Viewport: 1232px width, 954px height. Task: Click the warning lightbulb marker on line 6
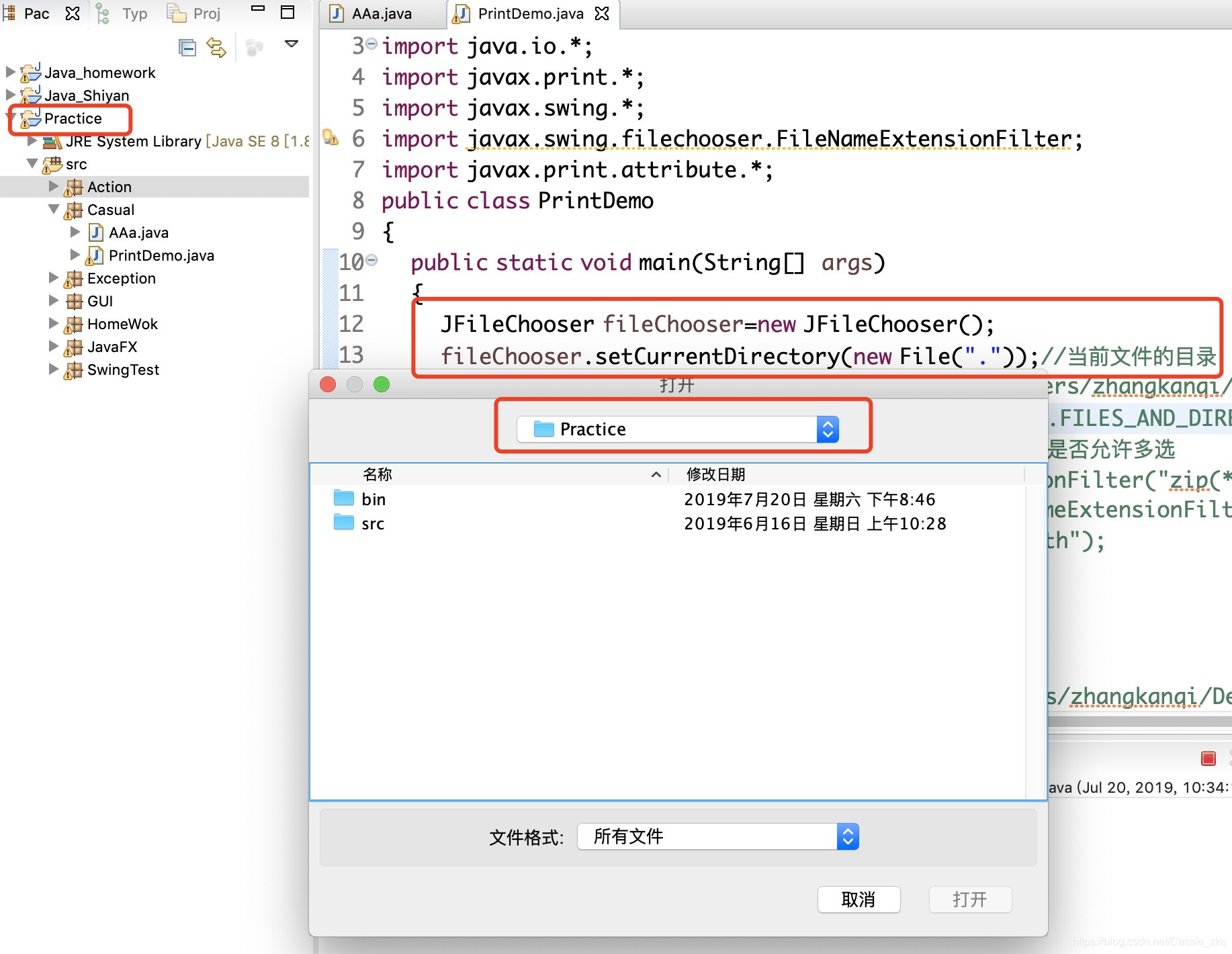tap(331, 136)
